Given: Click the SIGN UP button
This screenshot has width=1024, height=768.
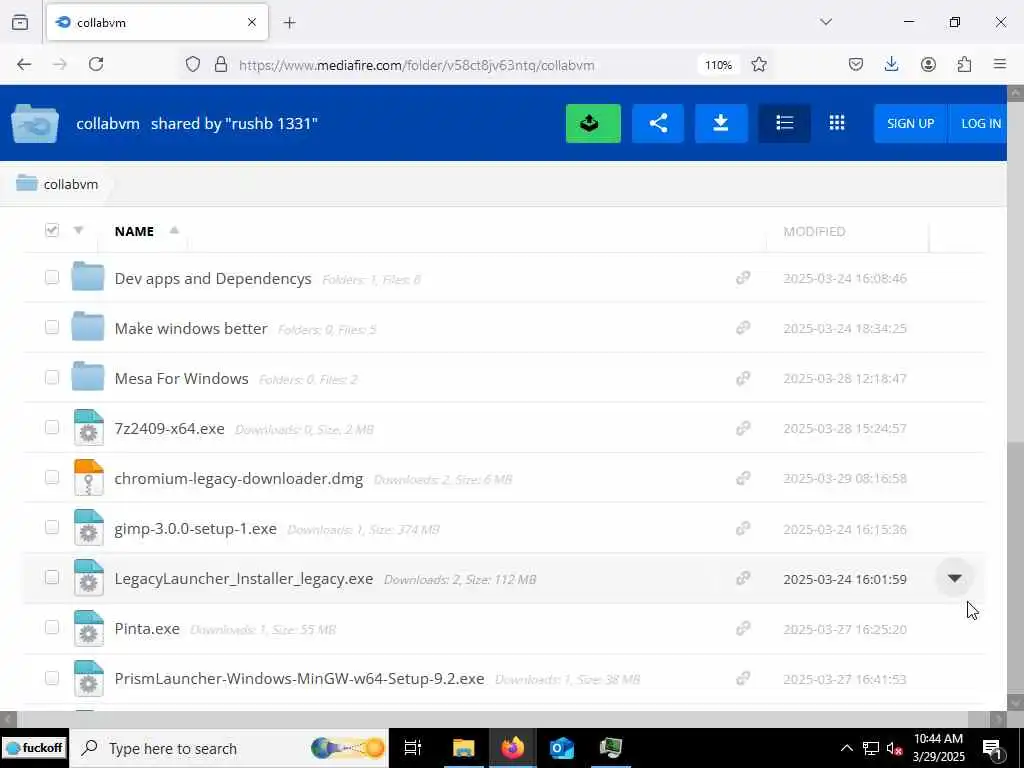Looking at the screenshot, I should pyautogui.click(x=910, y=123).
